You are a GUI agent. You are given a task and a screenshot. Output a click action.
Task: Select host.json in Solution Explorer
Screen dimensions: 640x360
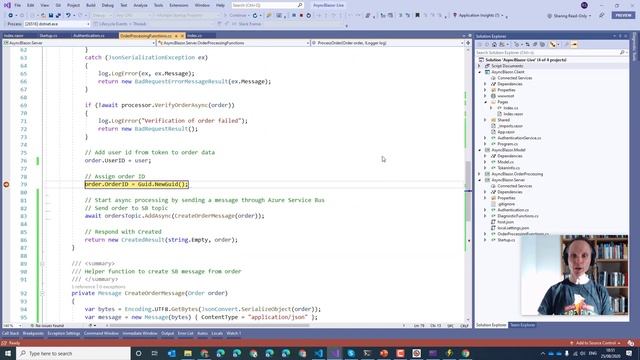pyautogui.click(x=505, y=222)
